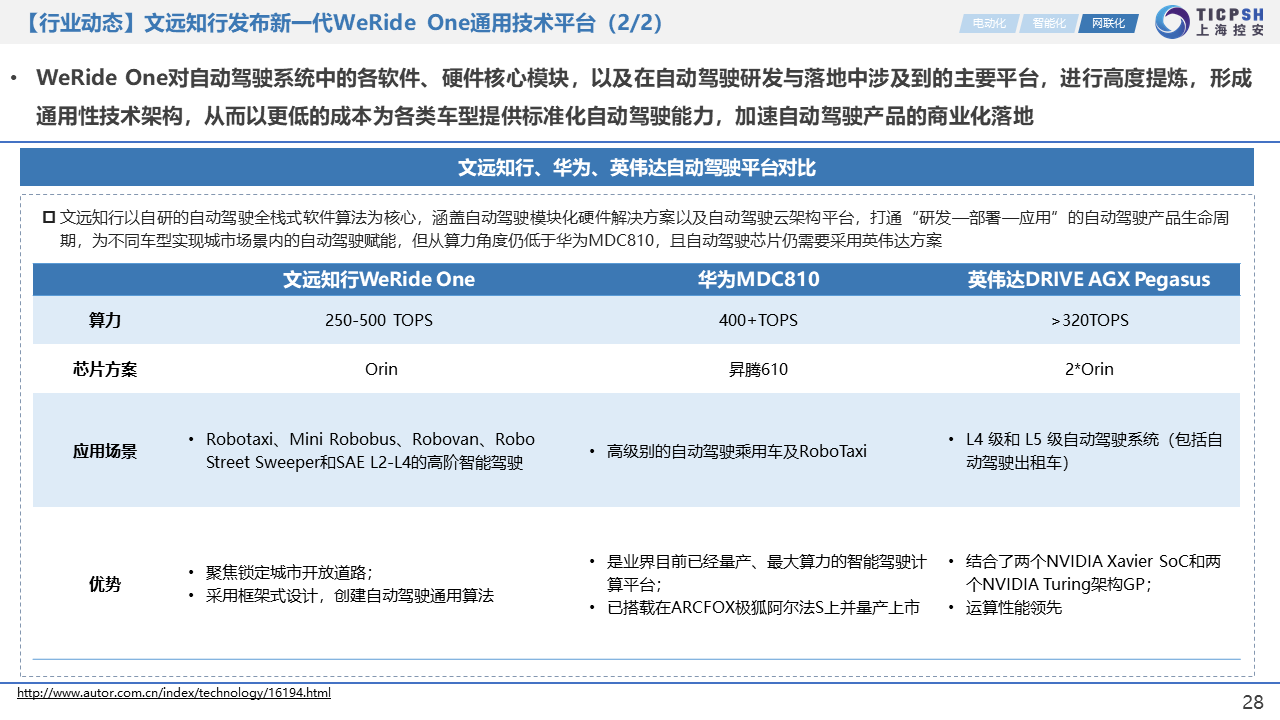1280x720 pixels.
Task: Select the 芯片方案 row label
Action: coord(105,369)
